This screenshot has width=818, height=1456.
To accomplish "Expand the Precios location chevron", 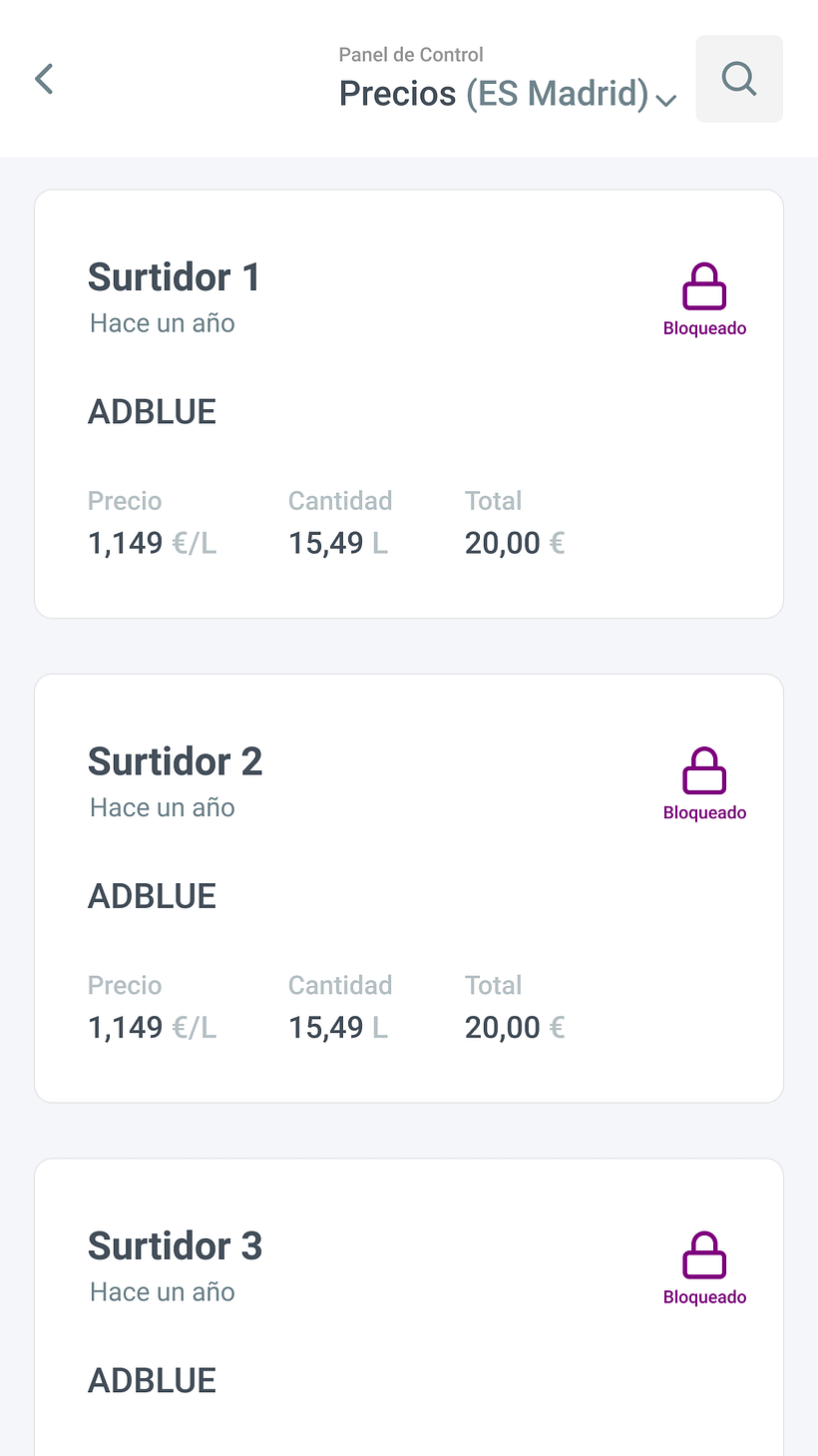I will 666,99.
